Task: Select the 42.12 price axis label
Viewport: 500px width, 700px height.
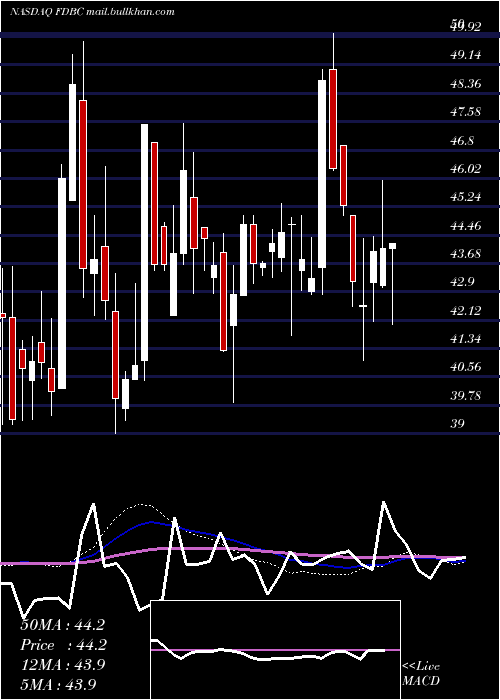Action: pos(466,311)
